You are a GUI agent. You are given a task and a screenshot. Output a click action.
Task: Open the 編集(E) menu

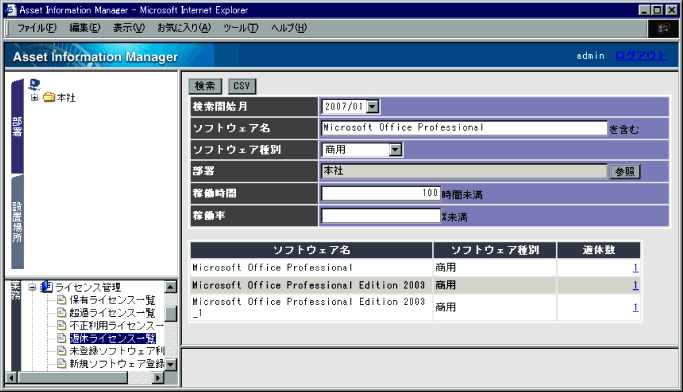[x=85, y=28]
